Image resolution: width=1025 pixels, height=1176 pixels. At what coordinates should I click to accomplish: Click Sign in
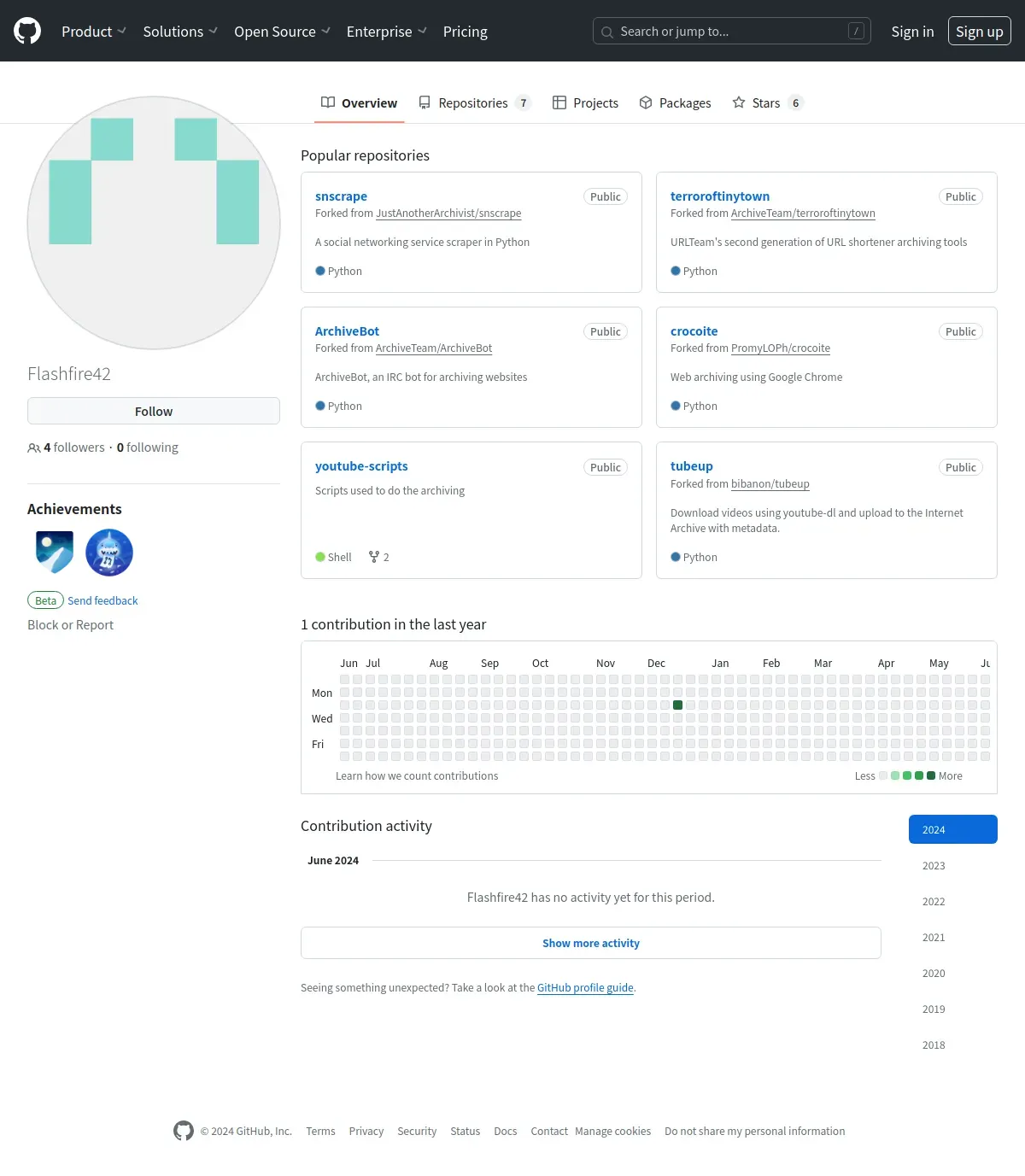912,32
